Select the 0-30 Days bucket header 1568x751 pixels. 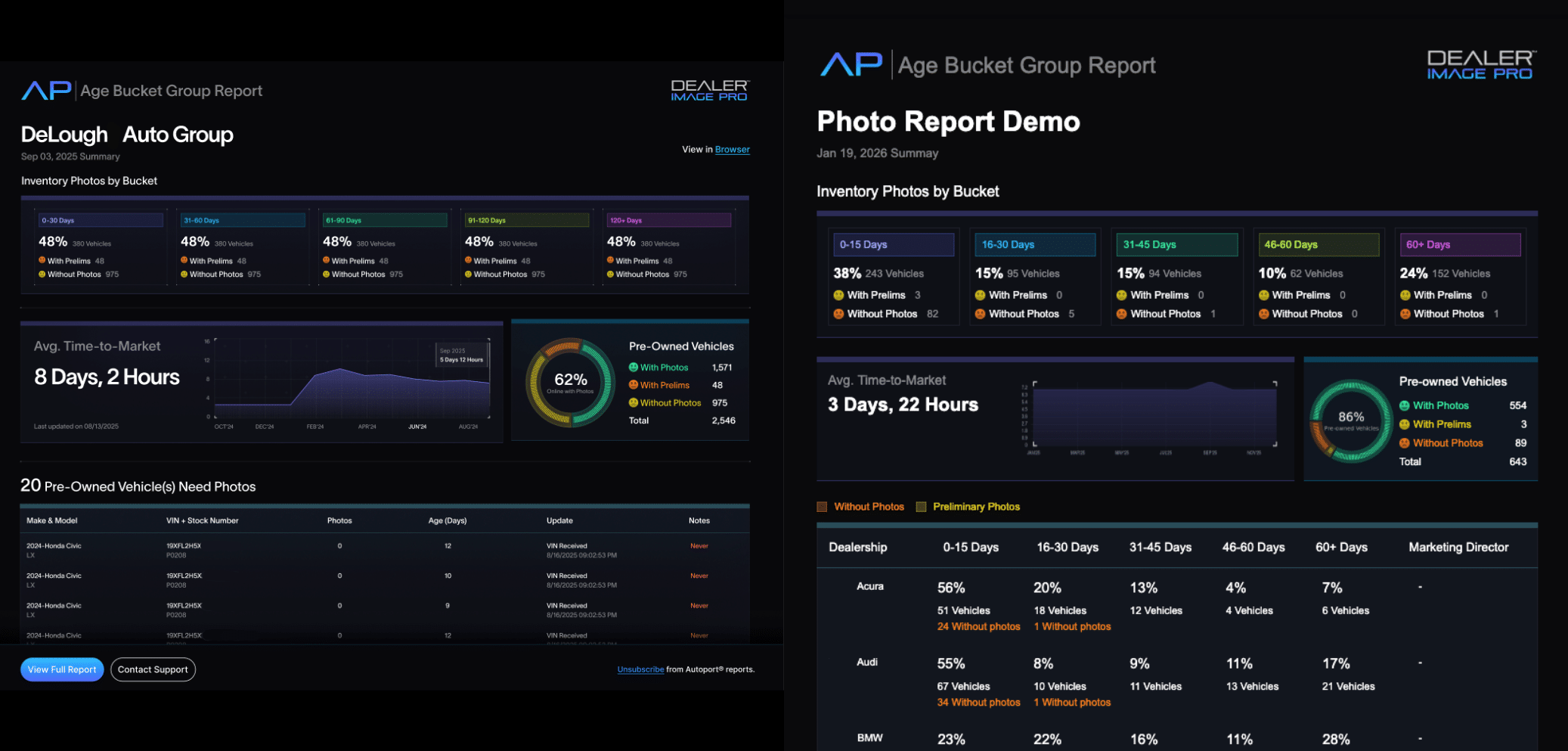pos(101,220)
